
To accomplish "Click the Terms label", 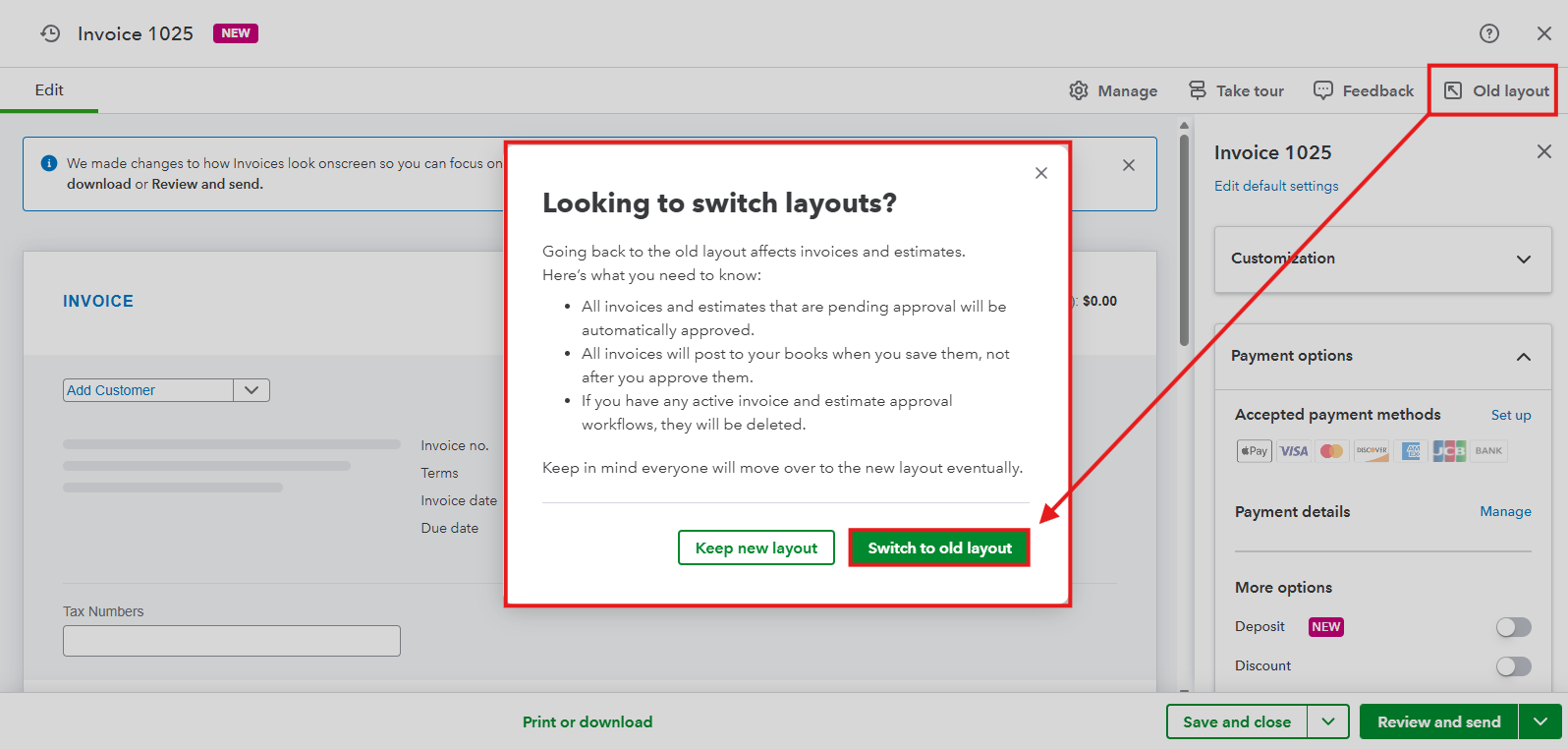I will [440, 473].
